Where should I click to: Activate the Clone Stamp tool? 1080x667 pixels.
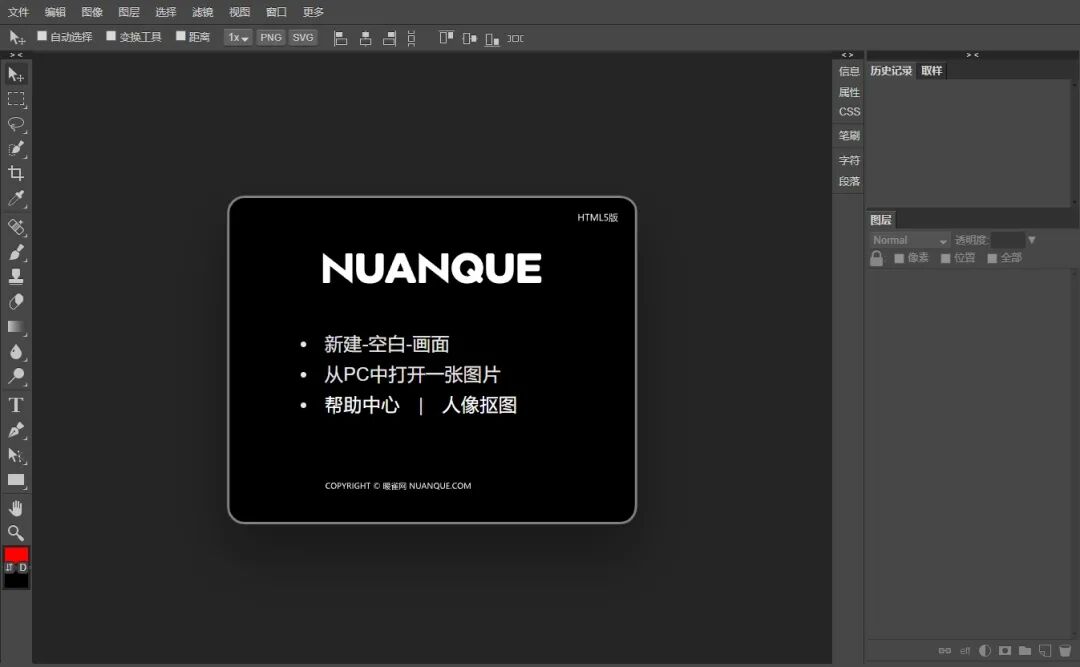tap(16, 277)
